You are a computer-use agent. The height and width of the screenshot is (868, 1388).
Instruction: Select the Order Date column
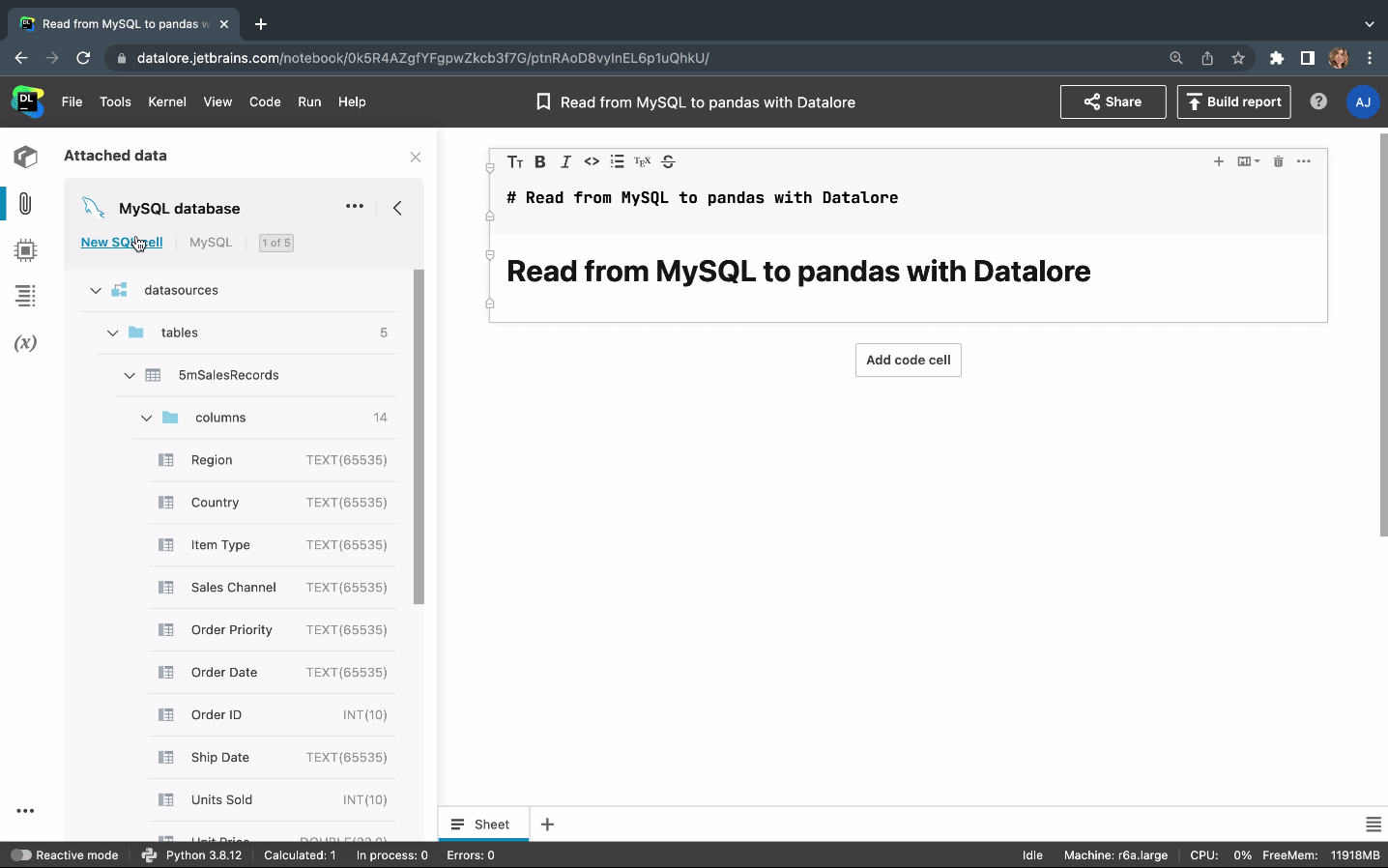tap(224, 673)
